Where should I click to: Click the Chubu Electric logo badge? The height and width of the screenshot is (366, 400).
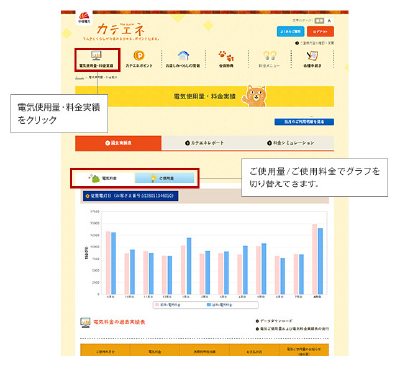pos(84,17)
